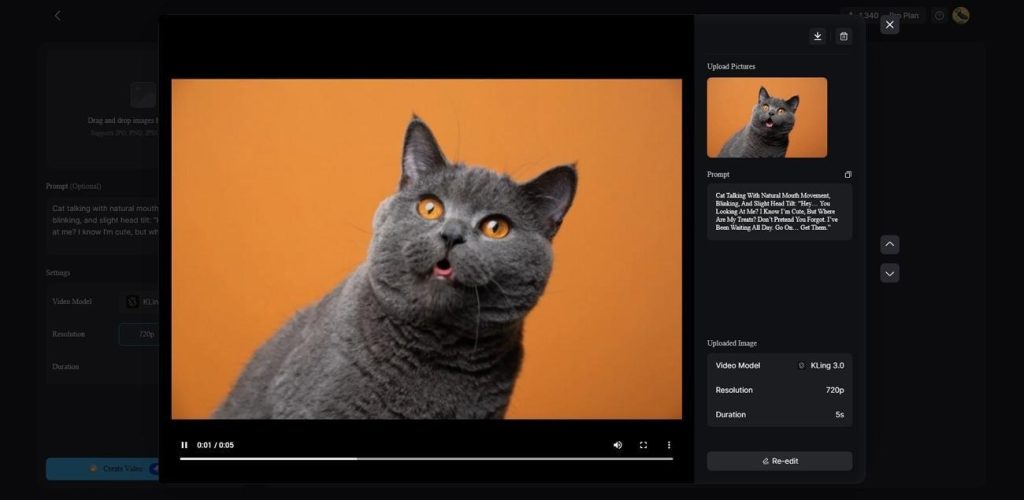Select the 720p resolution option in the background
The height and width of the screenshot is (500, 1024).
[x=139, y=334]
